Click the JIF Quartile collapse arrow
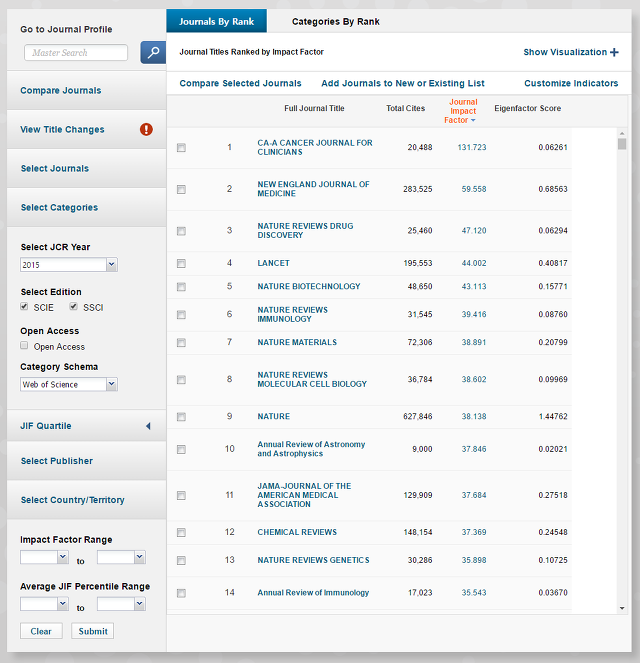Viewport: 640px width, 663px height. click(x=148, y=426)
